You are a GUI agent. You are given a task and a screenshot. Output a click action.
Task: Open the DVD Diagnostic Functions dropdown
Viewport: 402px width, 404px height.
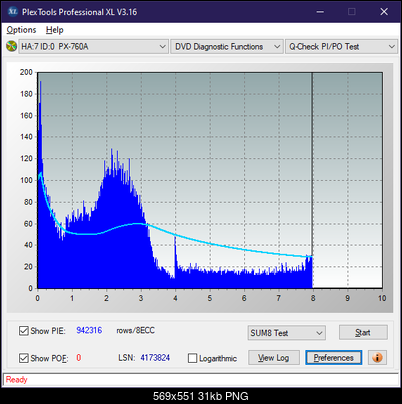[226, 46]
